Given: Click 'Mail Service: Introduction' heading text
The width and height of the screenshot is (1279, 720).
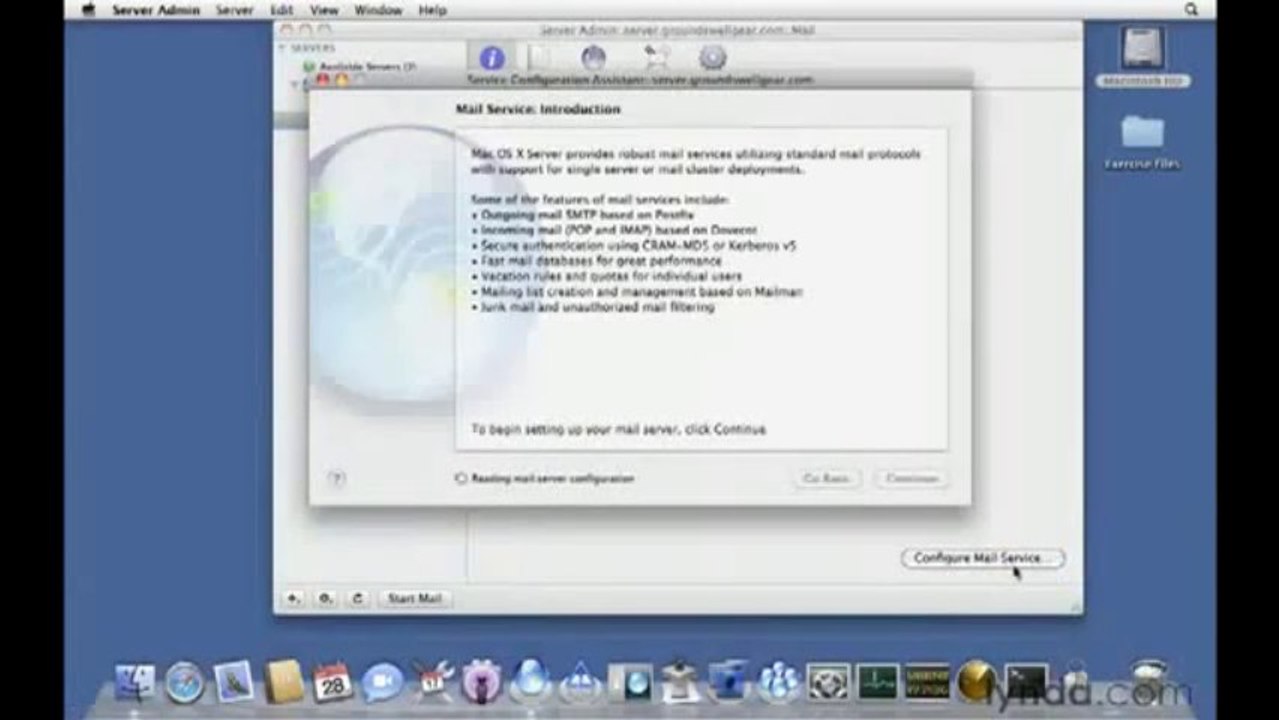Looking at the screenshot, I should pyautogui.click(x=538, y=109).
